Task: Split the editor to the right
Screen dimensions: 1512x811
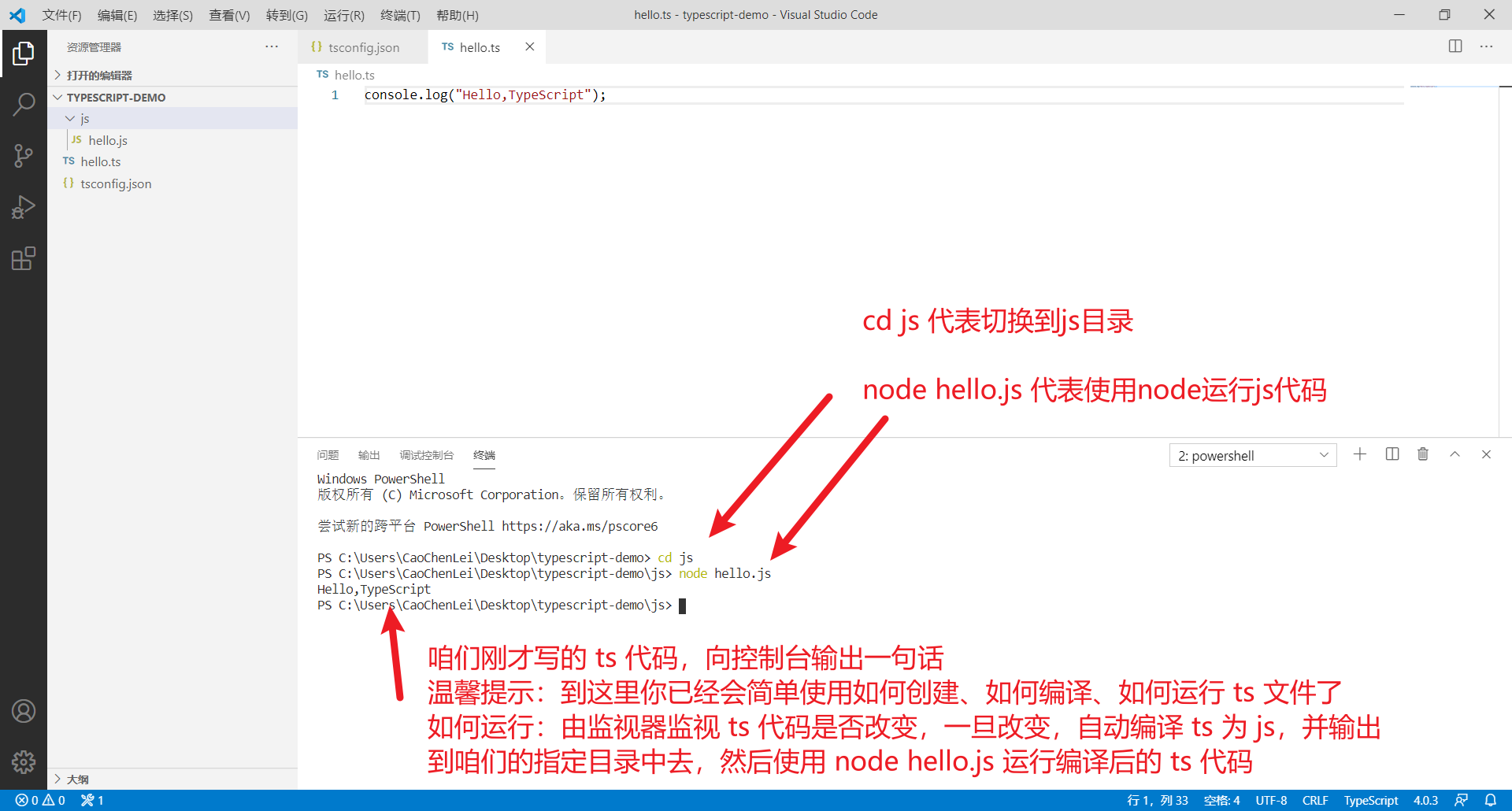Action: 1455,46
